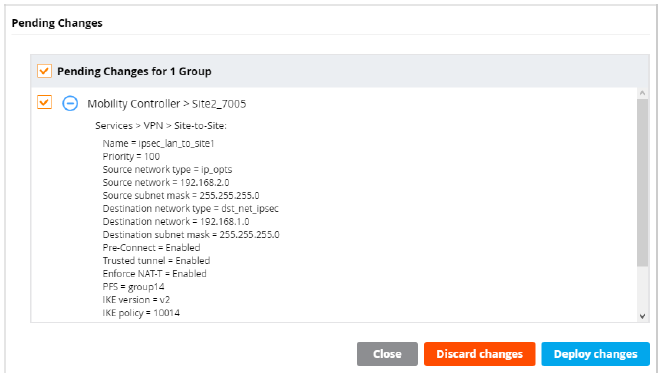Click scrollbar down arrow in changes list
Image resolution: width=663 pixels, height=379 pixels.
[642, 316]
